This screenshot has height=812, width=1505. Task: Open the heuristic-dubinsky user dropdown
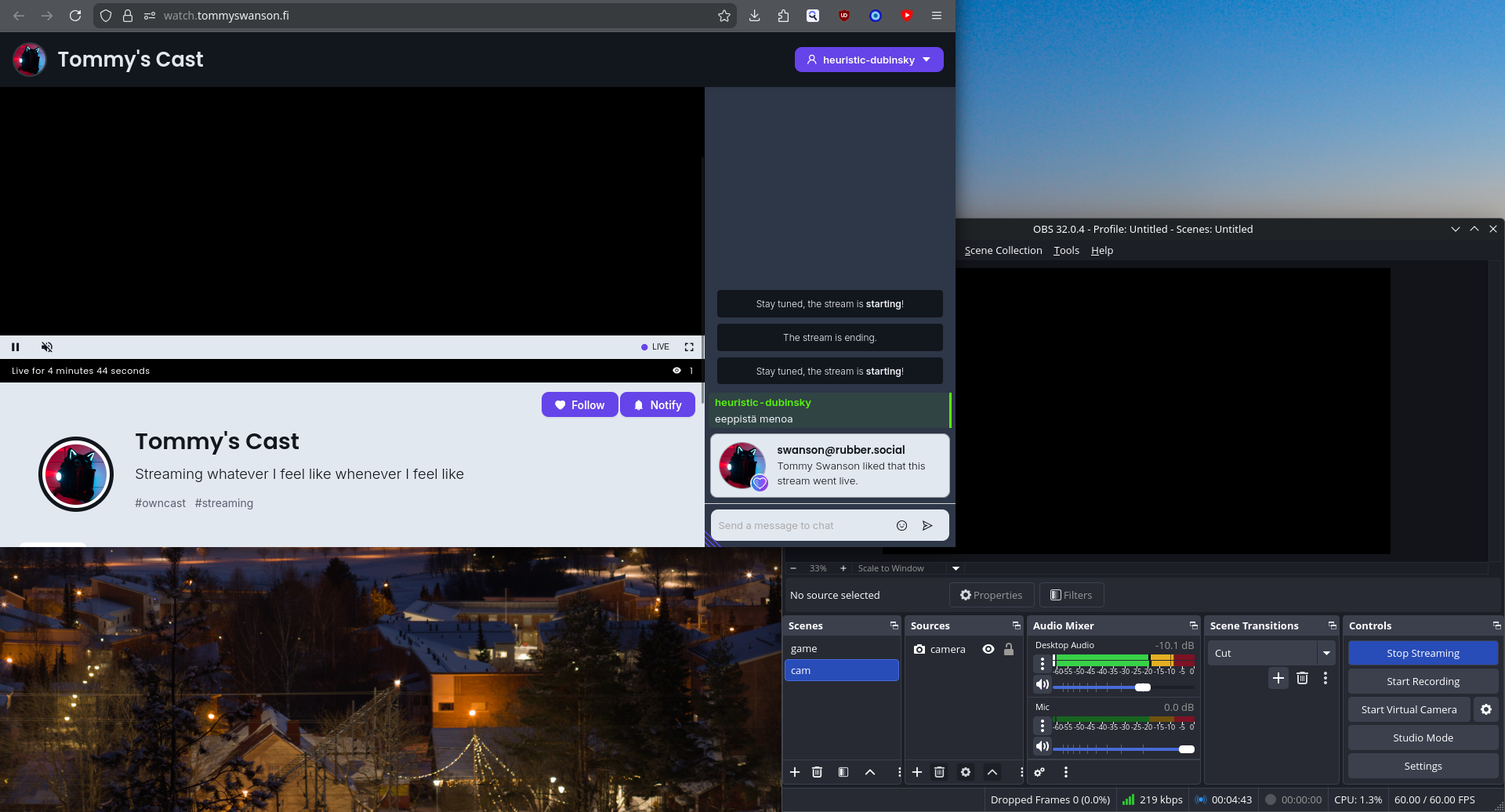pos(869,60)
